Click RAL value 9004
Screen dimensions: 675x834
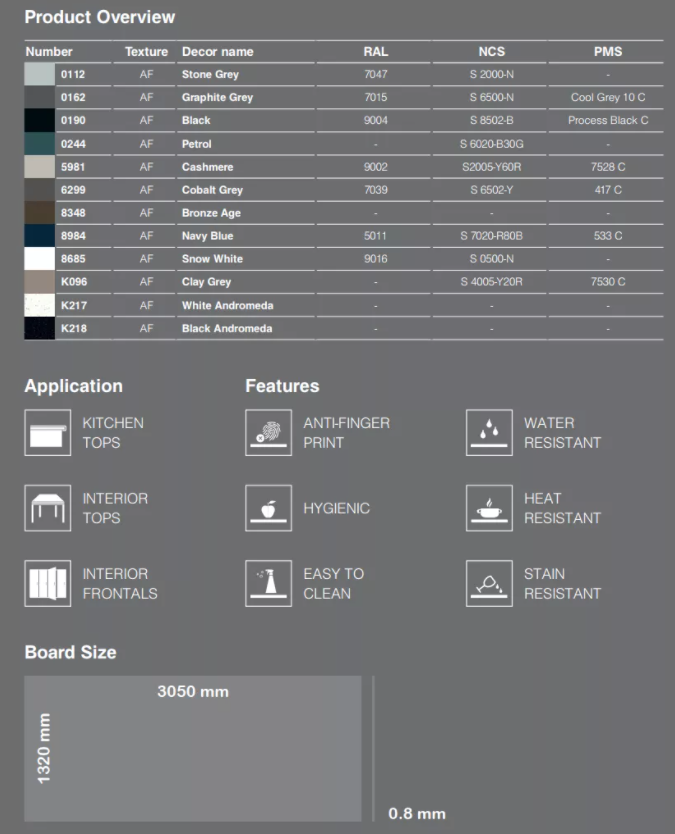(376, 120)
